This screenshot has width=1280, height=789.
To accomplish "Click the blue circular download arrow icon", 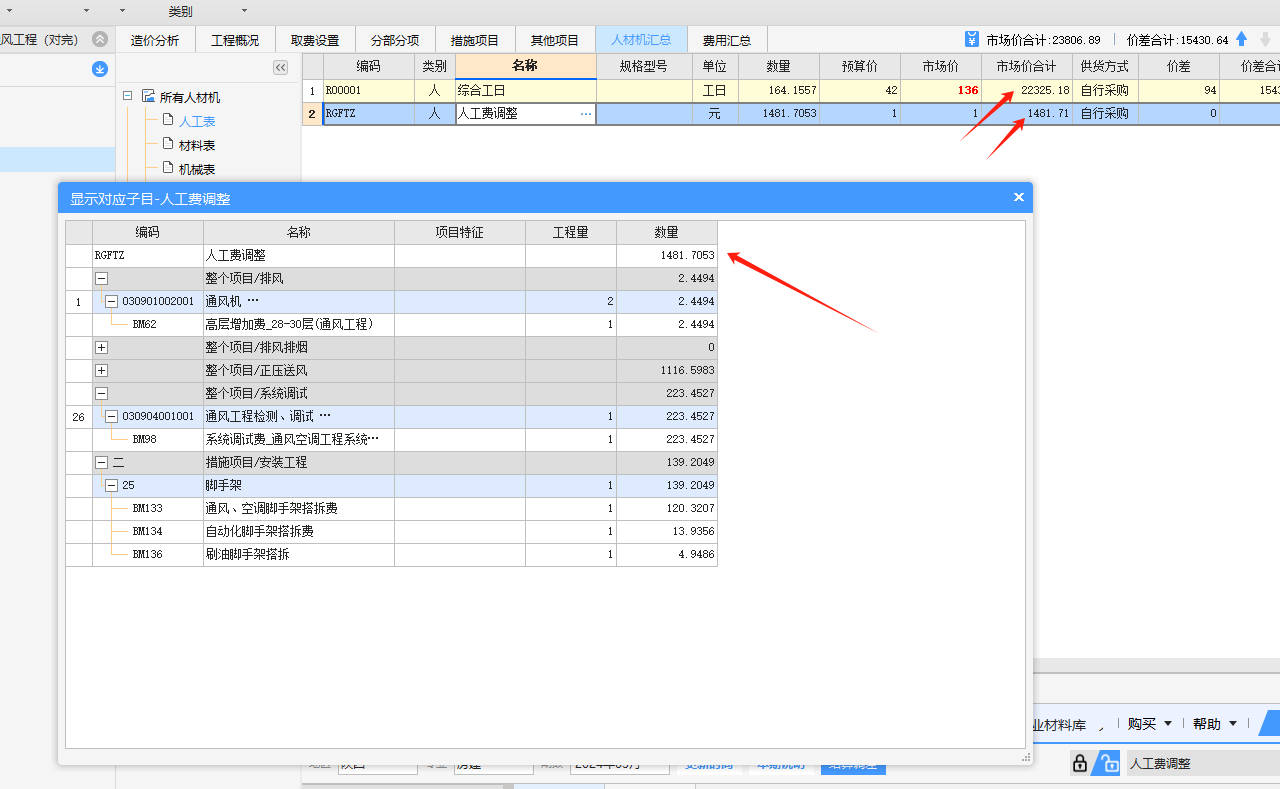I will click(99, 69).
